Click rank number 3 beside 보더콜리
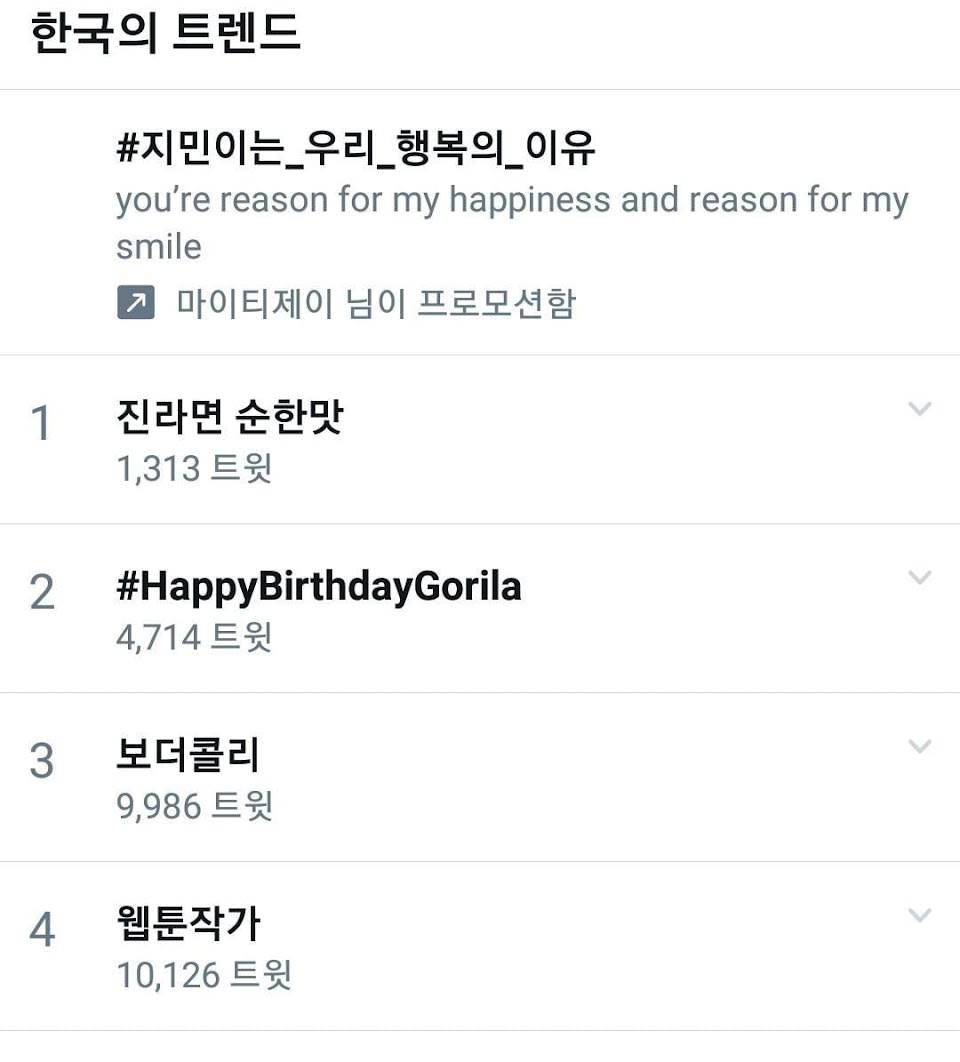This screenshot has height=1062, width=960. point(41,762)
